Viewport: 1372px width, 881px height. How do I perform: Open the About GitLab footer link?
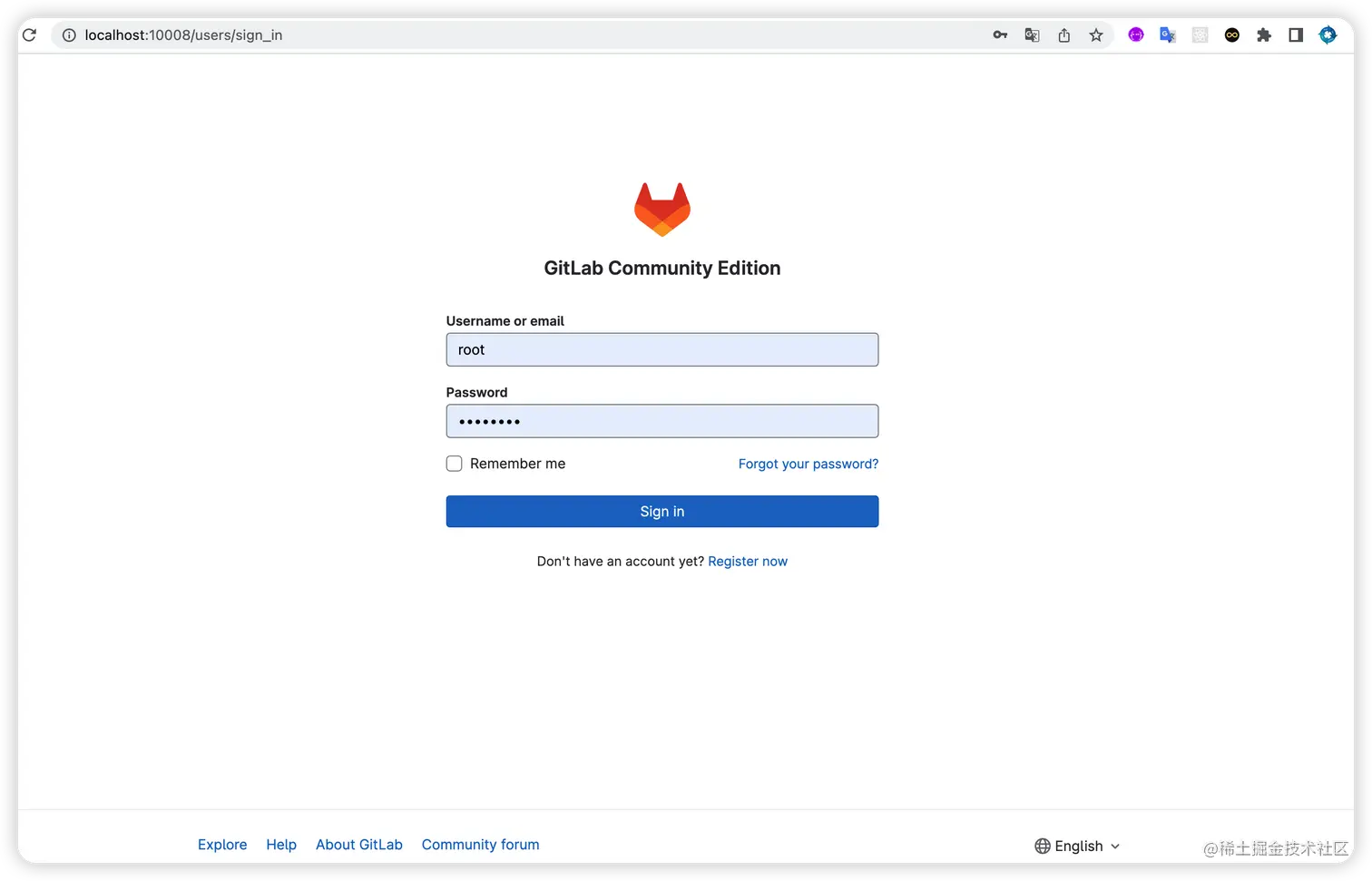coord(359,845)
